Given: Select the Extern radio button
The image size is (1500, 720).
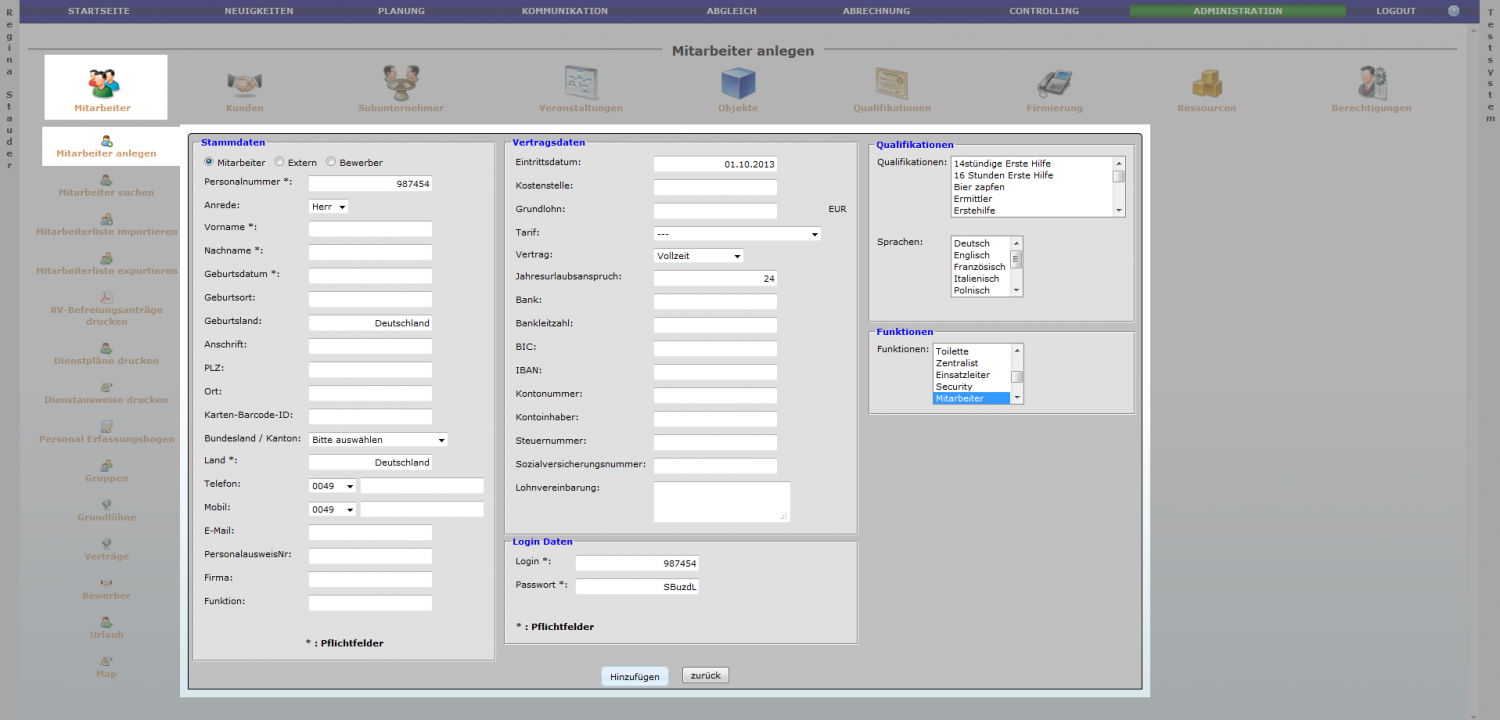Looking at the screenshot, I should coord(280,162).
